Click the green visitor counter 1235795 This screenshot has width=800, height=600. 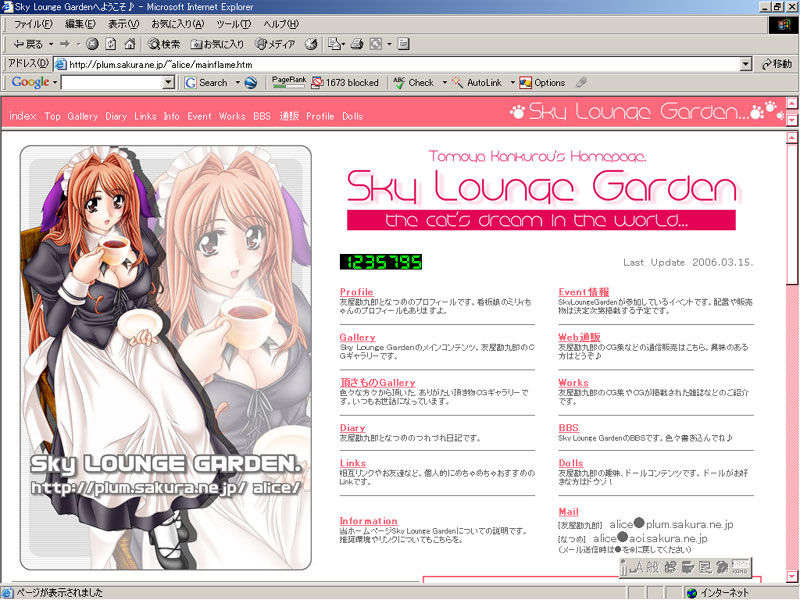point(381,262)
